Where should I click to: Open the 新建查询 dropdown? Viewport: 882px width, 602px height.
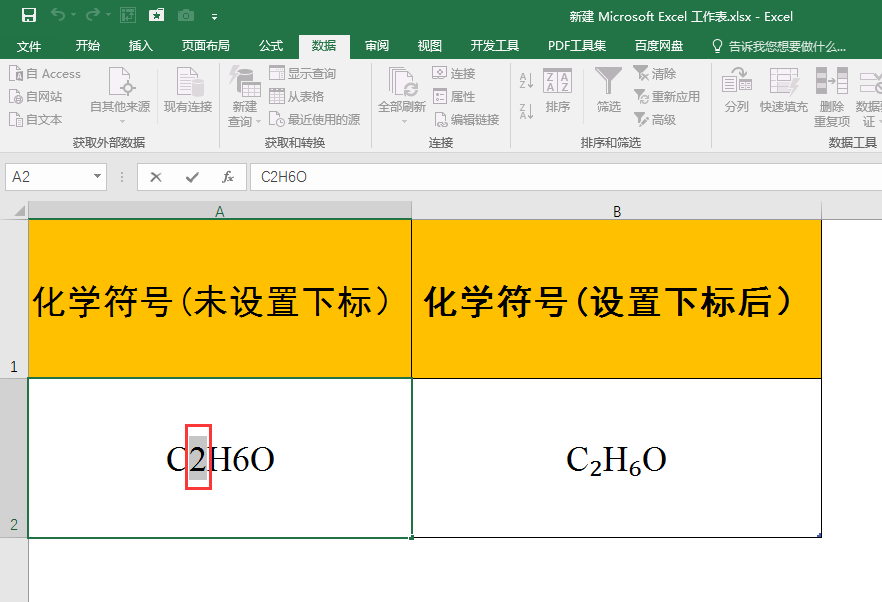[245, 97]
